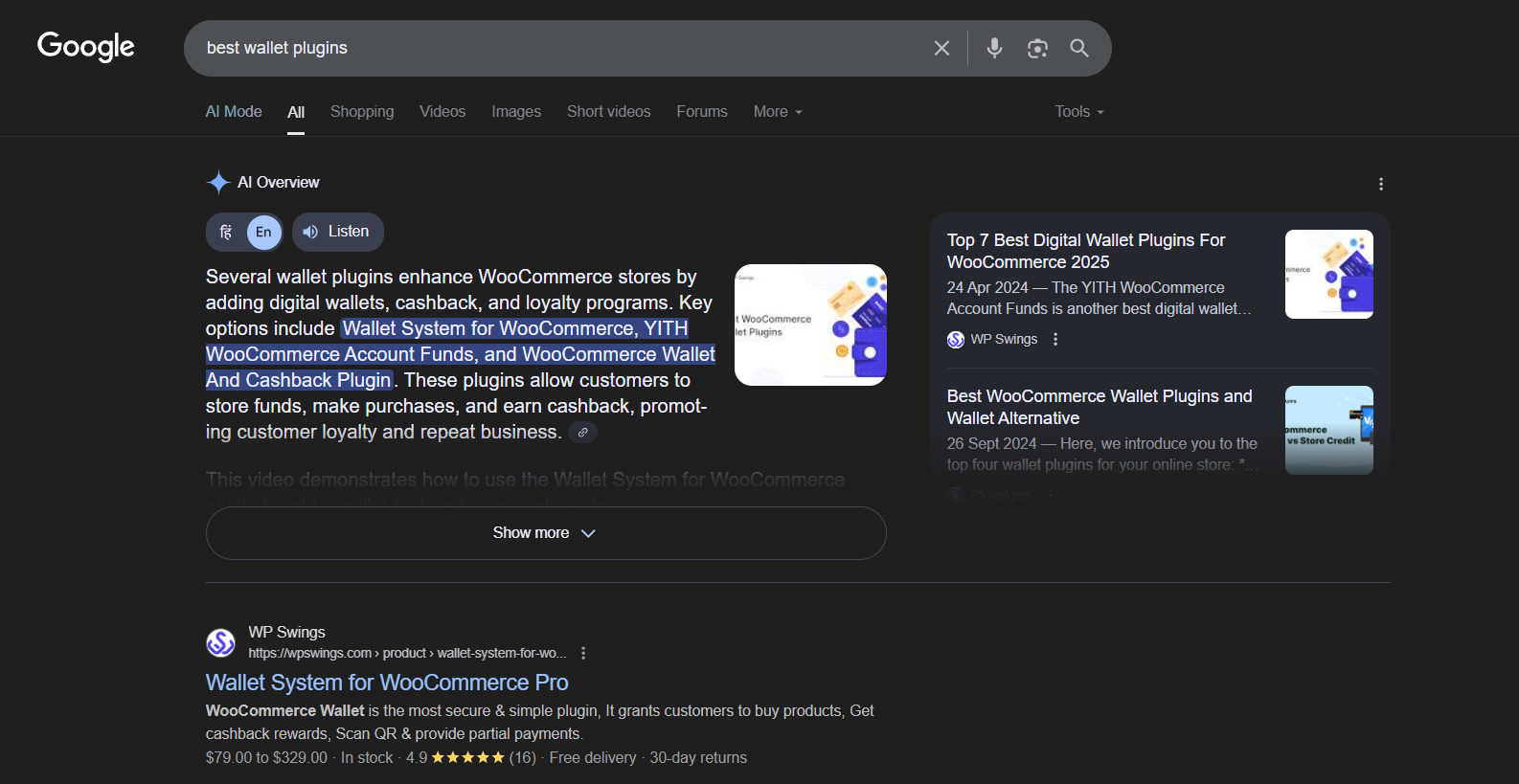Open the wallet plugins overview thumbnail
Screen dimensions: 1519x784
pos(810,325)
